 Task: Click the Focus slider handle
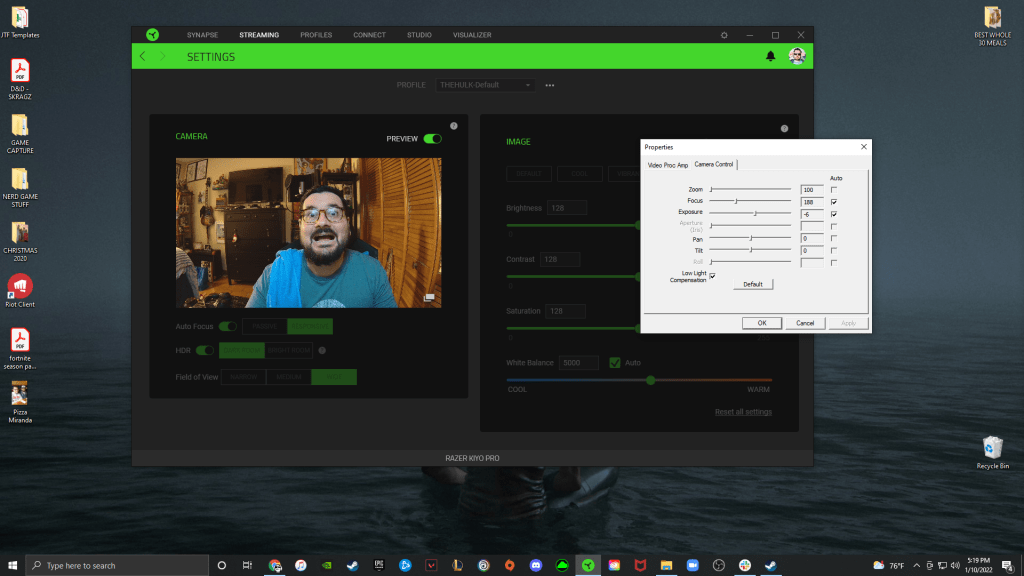pos(737,201)
